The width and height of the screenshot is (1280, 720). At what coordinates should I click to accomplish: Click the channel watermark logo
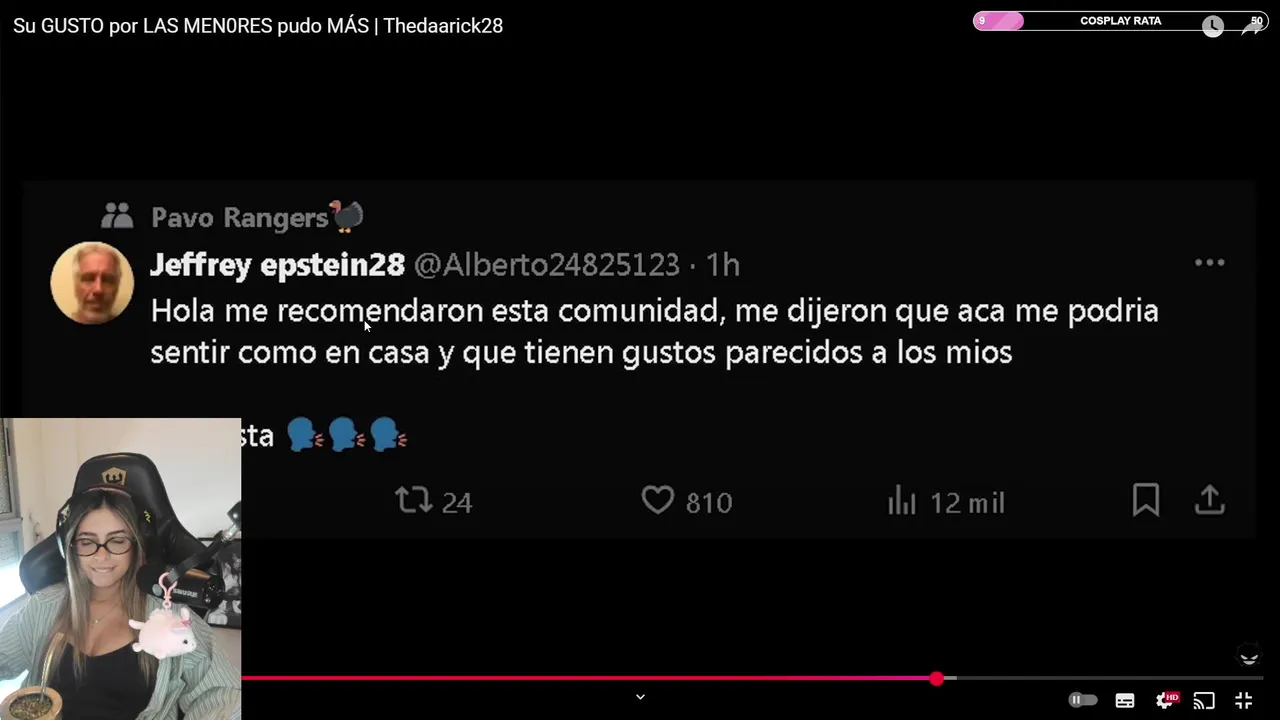(x=1249, y=657)
